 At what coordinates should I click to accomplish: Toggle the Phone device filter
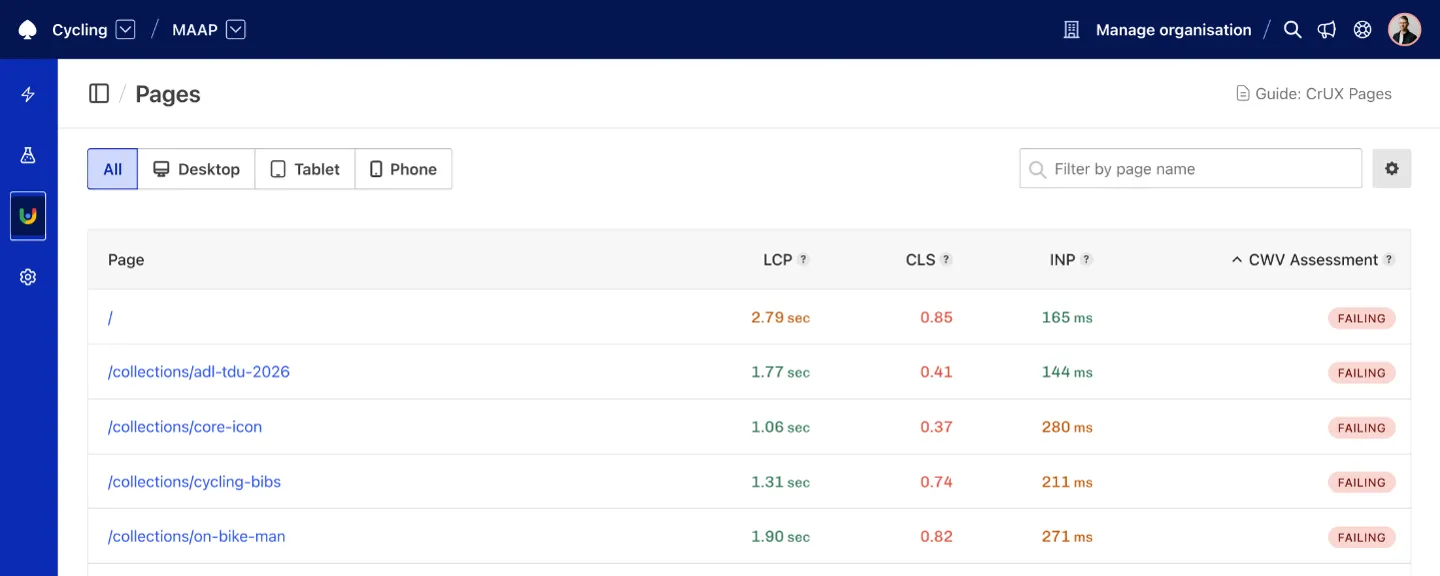click(x=403, y=168)
